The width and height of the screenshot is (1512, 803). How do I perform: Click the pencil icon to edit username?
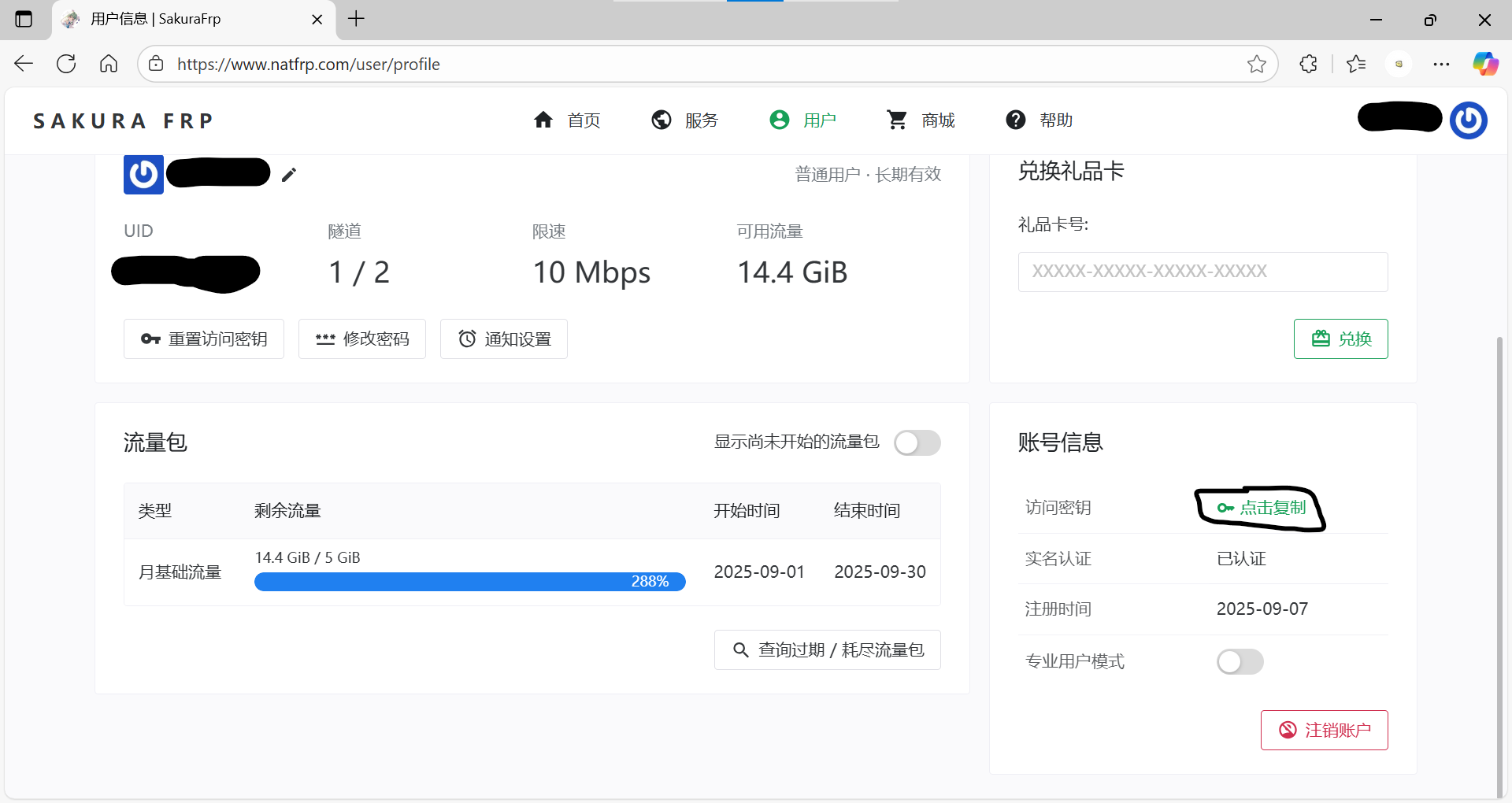pyautogui.click(x=289, y=175)
